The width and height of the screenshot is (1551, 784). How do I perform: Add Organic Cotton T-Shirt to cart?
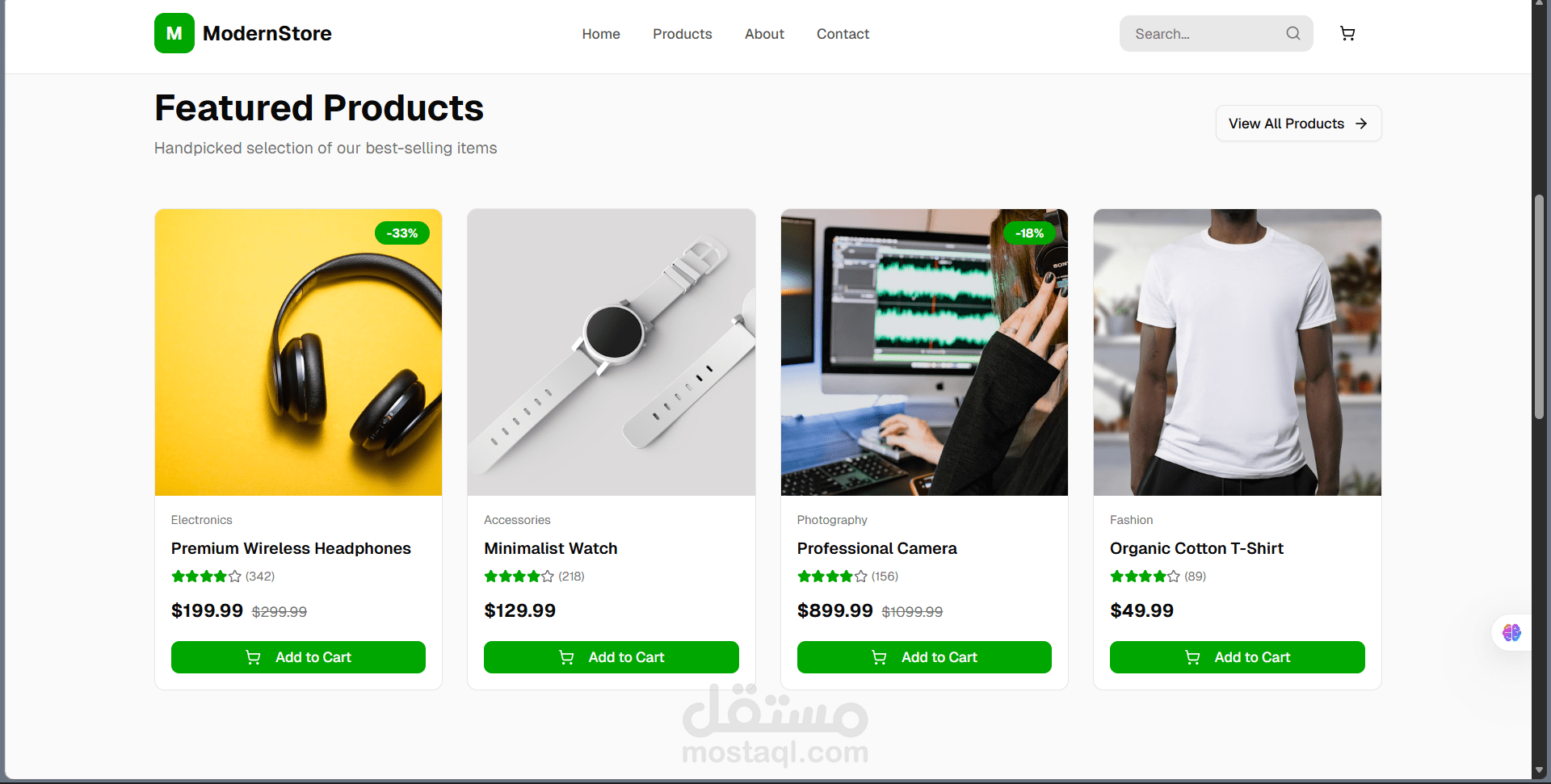(x=1238, y=657)
